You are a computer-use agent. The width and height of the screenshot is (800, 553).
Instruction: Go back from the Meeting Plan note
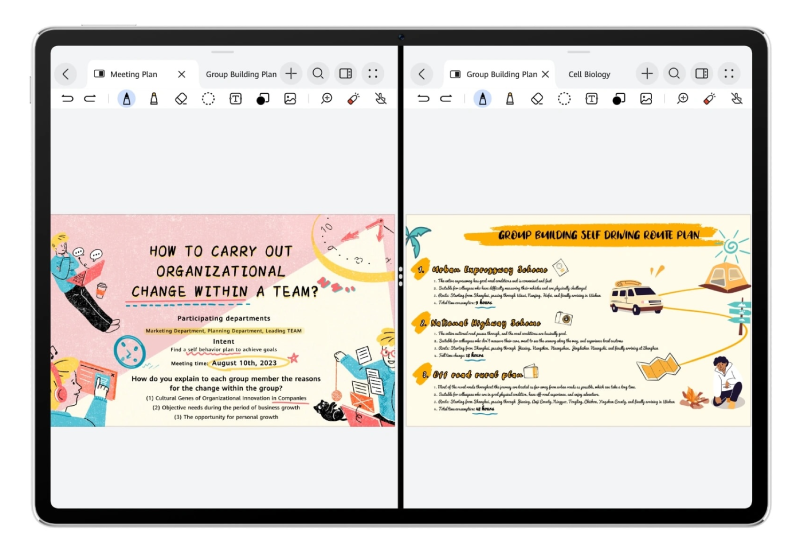66,73
